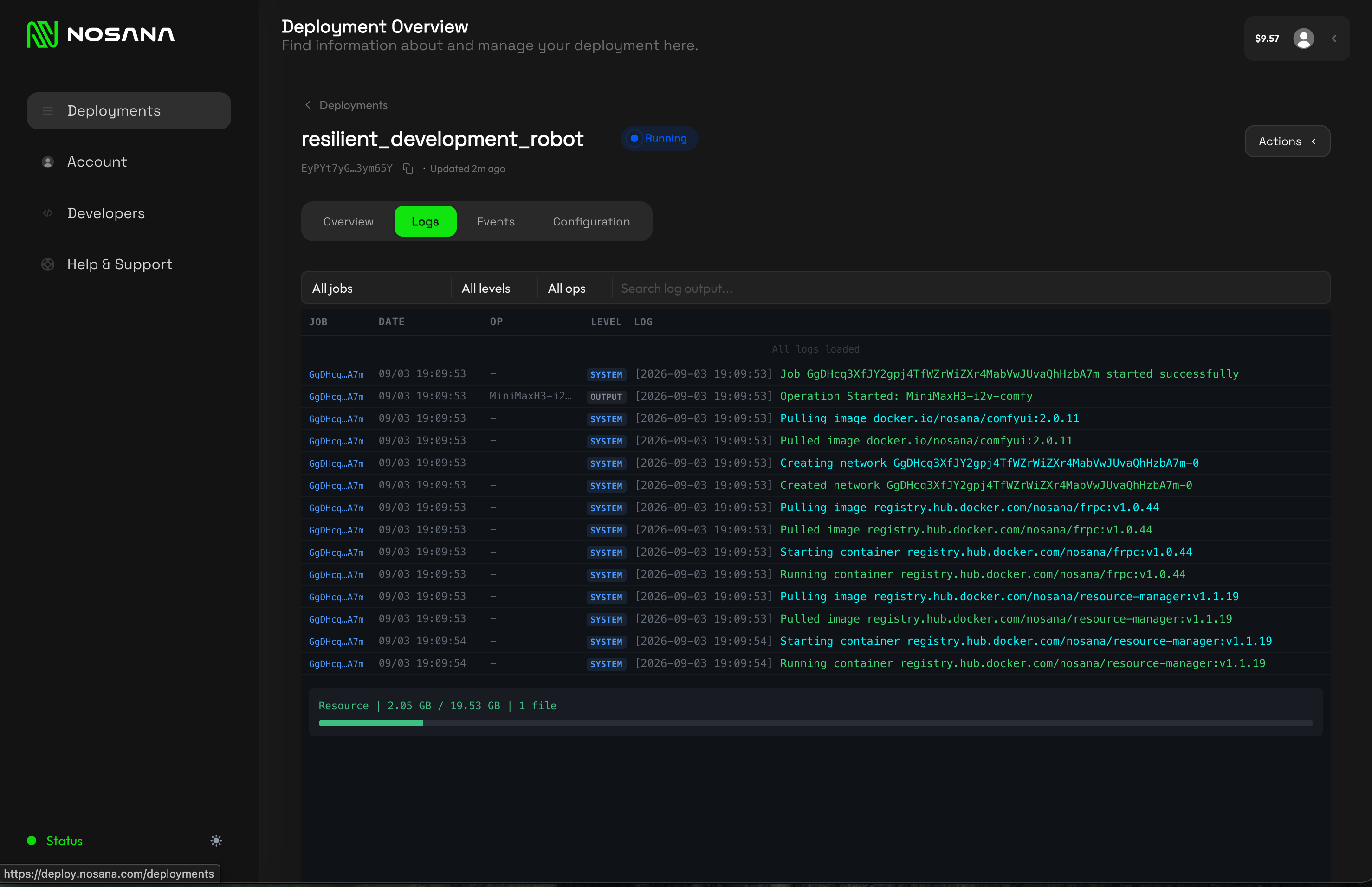This screenshot has height=887, width=1372.
Task: Click 'Created network' log line
Action: click(986, 485)
